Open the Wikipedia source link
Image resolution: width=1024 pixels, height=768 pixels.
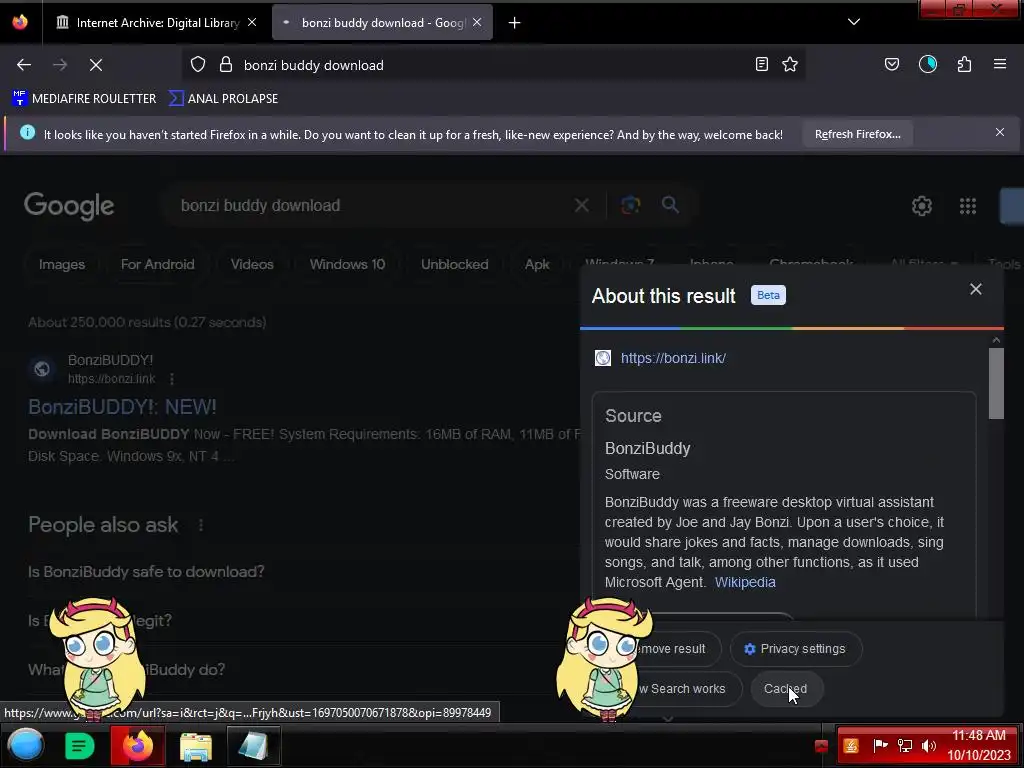pos(745,582)
